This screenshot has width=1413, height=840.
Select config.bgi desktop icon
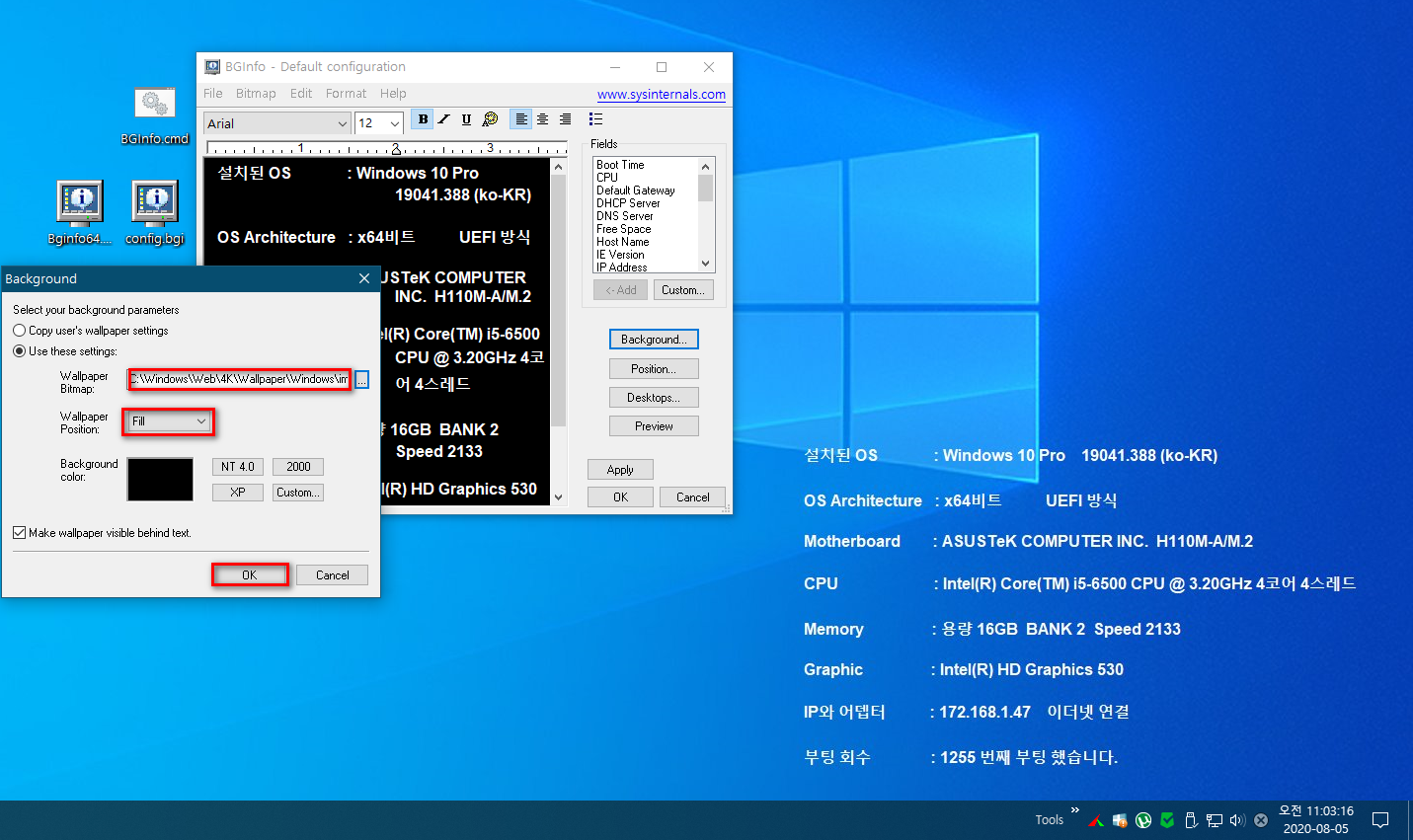click(155, 212)
